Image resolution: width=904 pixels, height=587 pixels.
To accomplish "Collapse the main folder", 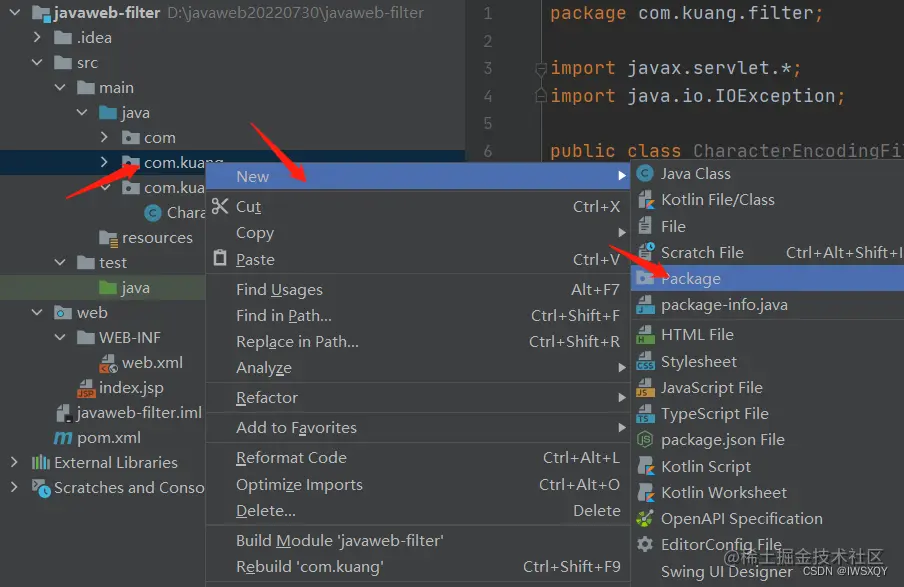I will click(x=60, y=87).
